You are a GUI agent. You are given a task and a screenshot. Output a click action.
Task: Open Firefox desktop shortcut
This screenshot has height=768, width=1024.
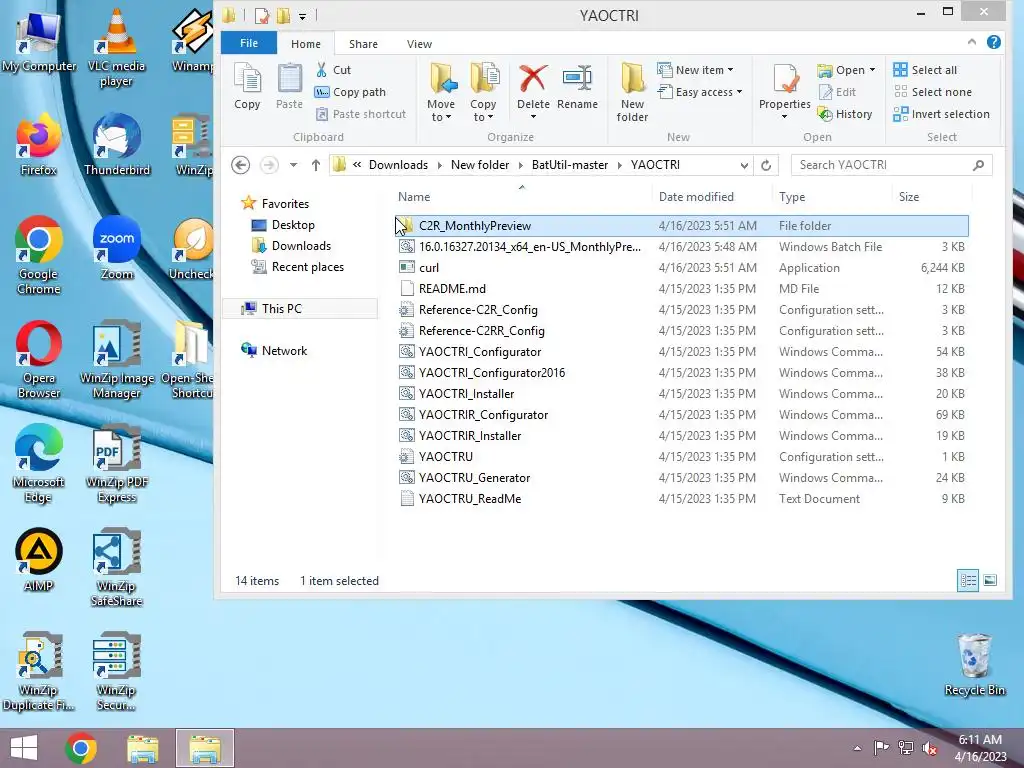coord(39,144)
